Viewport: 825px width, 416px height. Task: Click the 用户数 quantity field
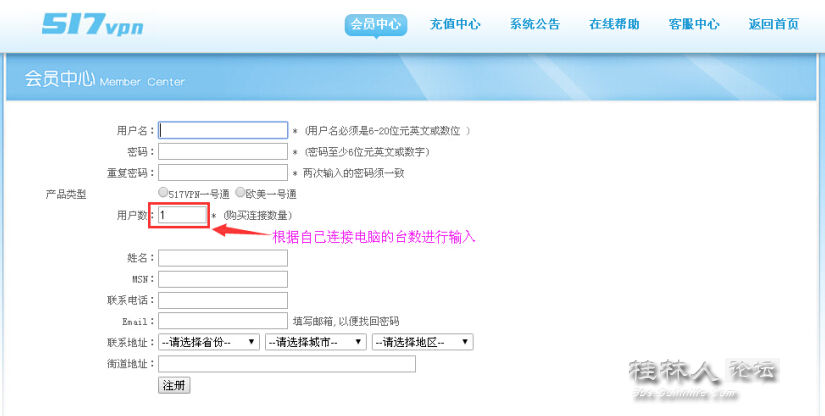pyautogui.click(x=182, y=215)
